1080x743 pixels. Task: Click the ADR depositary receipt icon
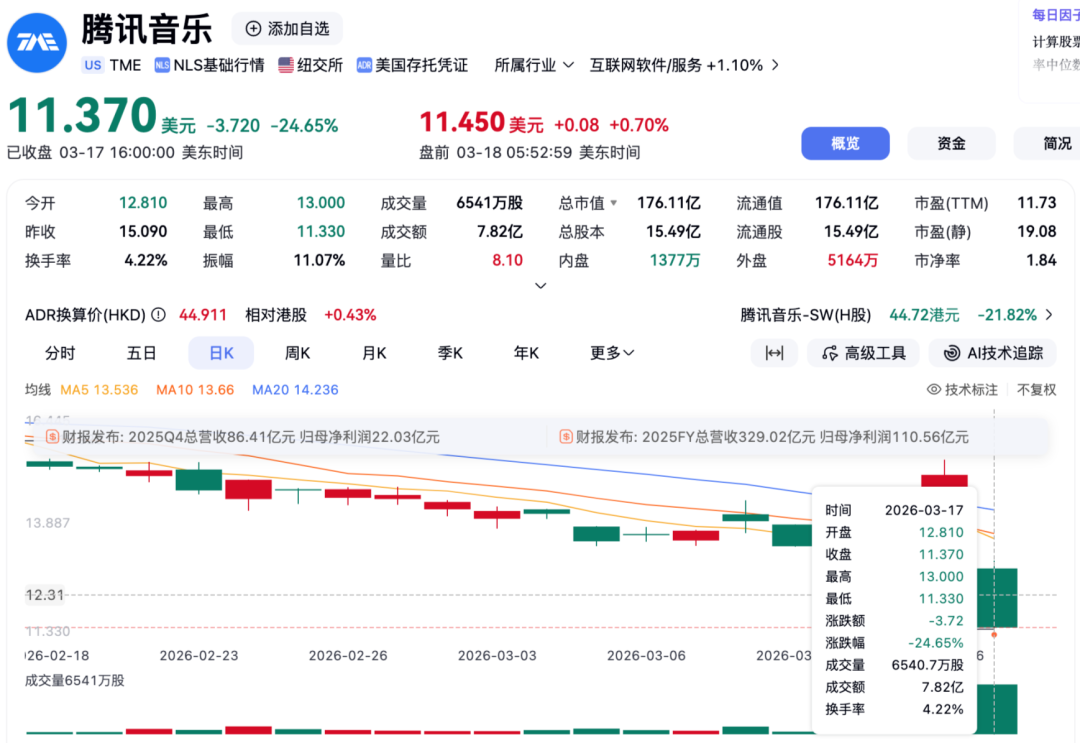[364, 65]
